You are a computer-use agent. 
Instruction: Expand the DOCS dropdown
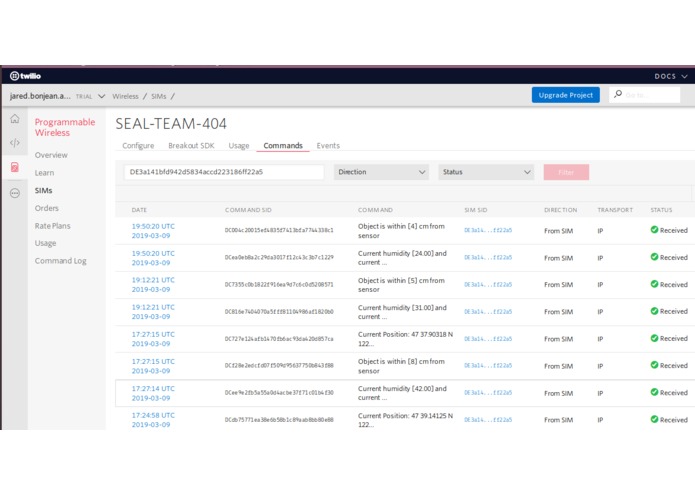(671, 76)
